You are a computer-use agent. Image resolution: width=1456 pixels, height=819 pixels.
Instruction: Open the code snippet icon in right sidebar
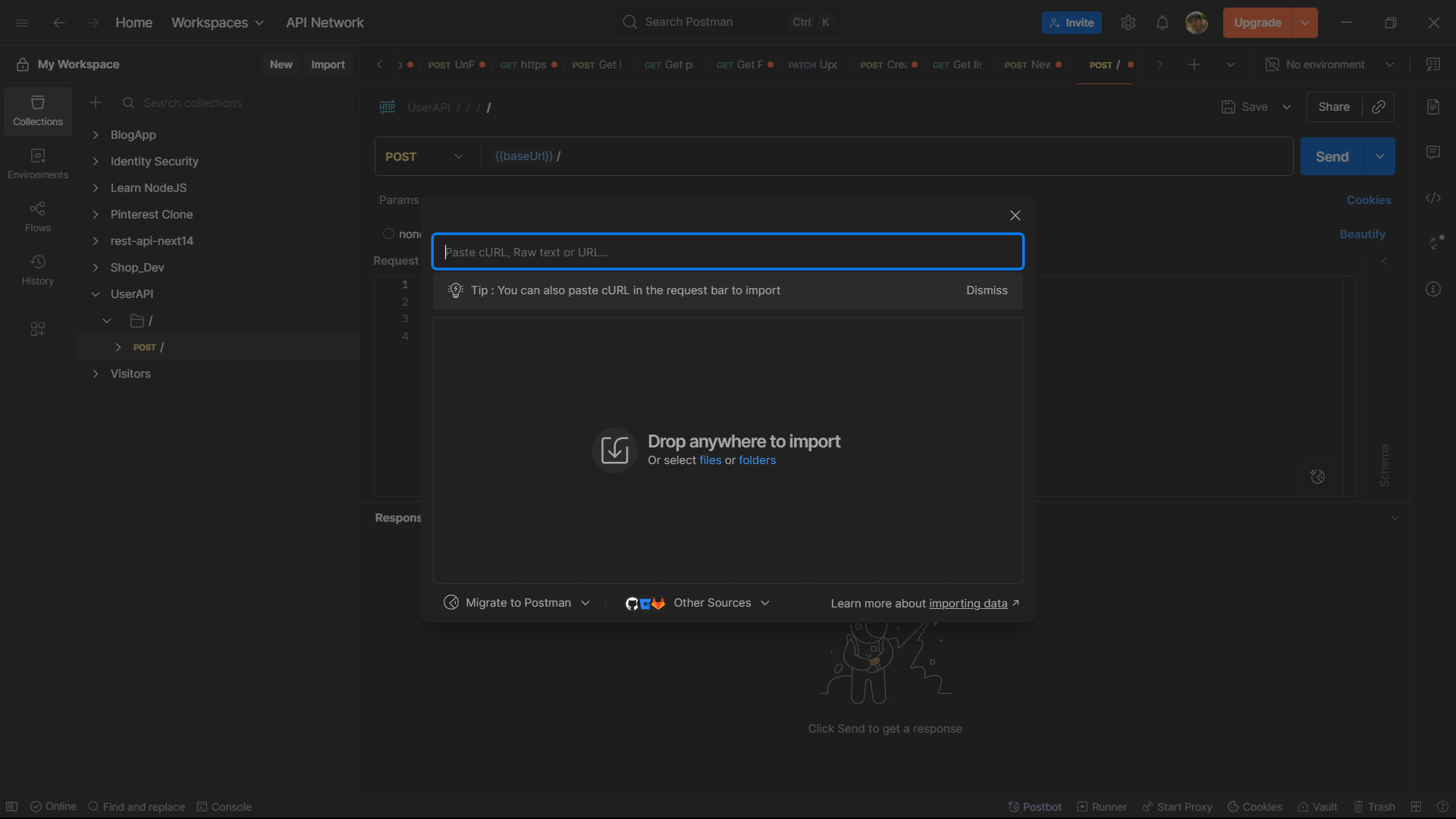click(x=1433, y=198)
